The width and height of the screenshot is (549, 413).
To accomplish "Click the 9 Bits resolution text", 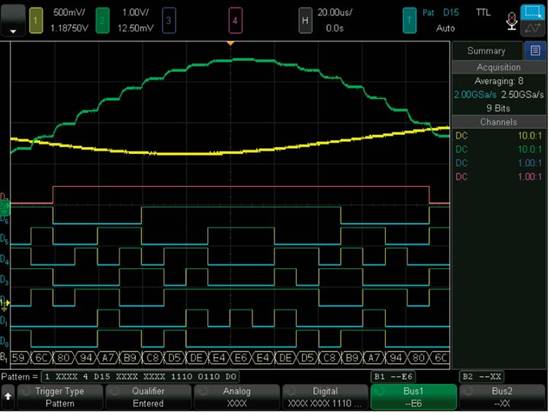I will coord(498,108).
